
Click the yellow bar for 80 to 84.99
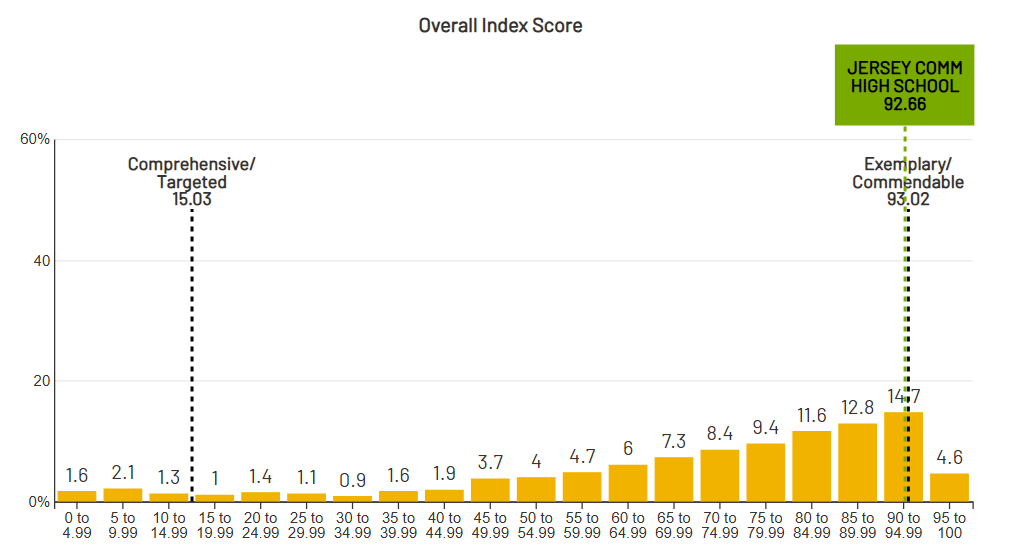(x=811, y=466)
